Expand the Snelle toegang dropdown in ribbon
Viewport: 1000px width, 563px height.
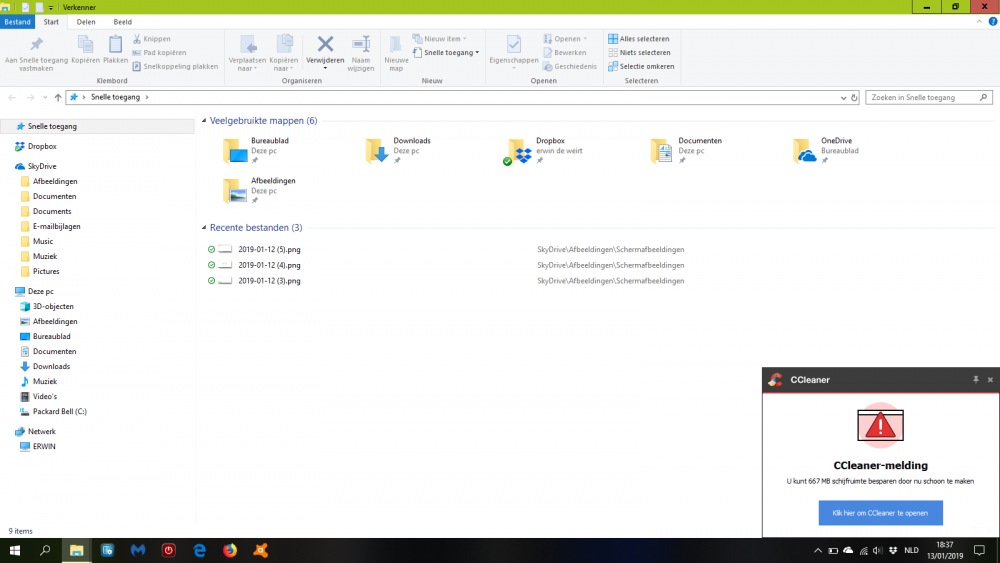[451, 52]
